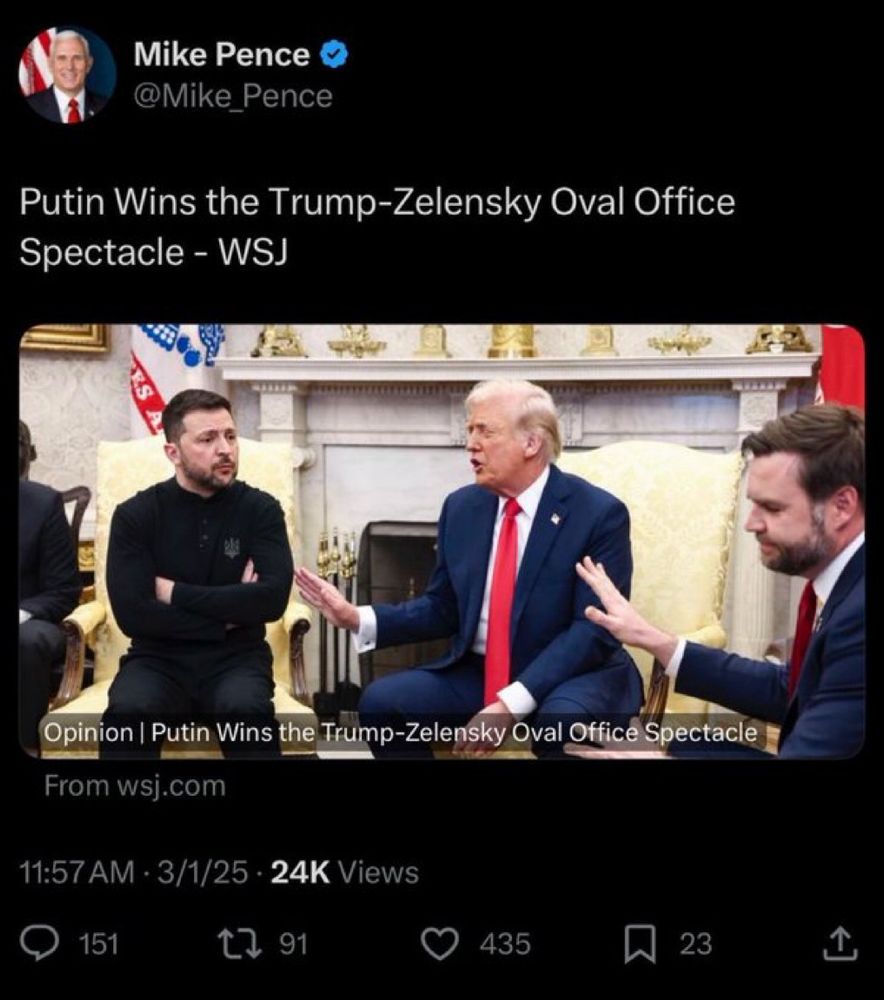Open the WSJ article preview image
Screen dimensions: 884x1000
tap(441, 541)
